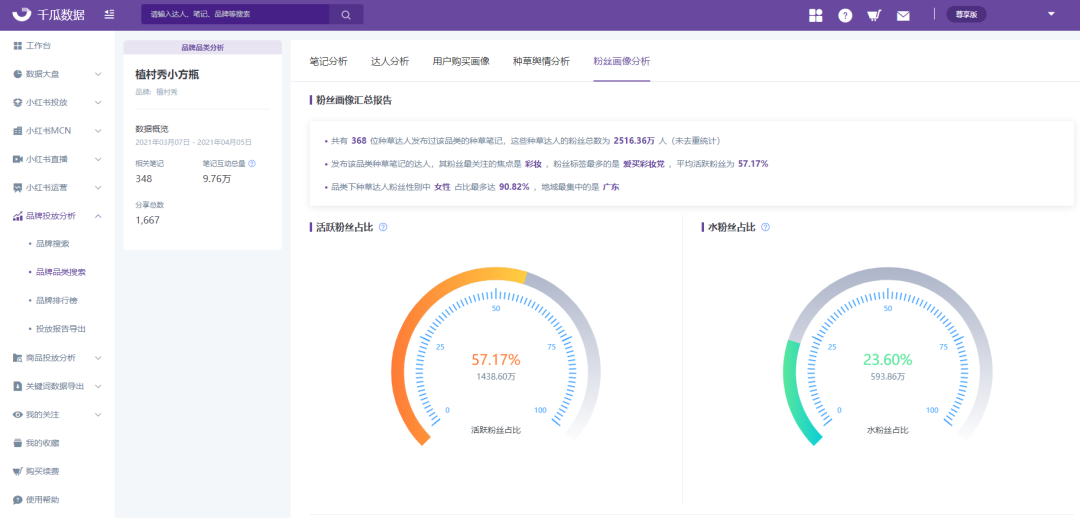1080x518 pixels.
Task: Click the 品牌品类分析 card header
Action: (x=202, y=48)
